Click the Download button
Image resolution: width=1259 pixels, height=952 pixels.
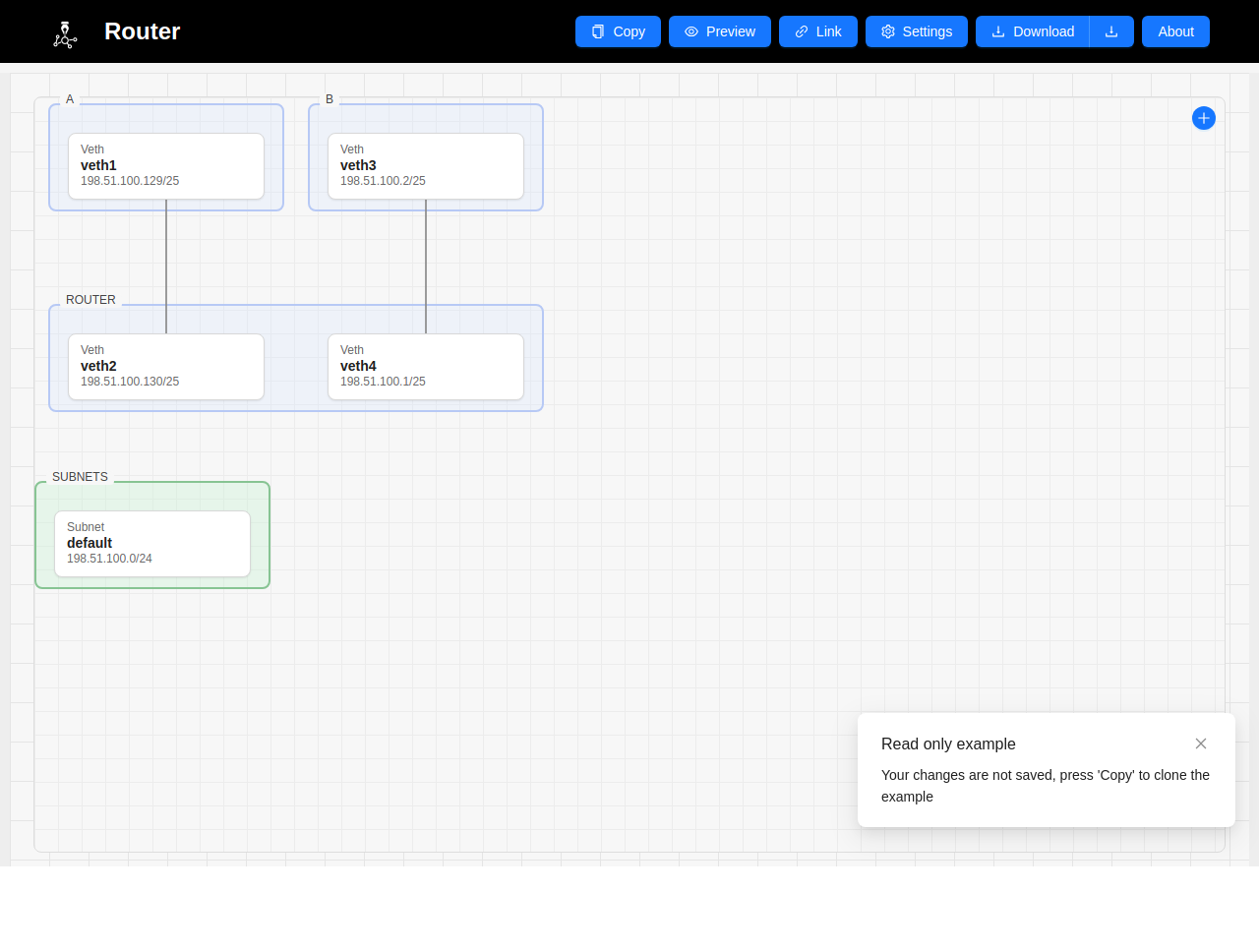point(1033,31)
